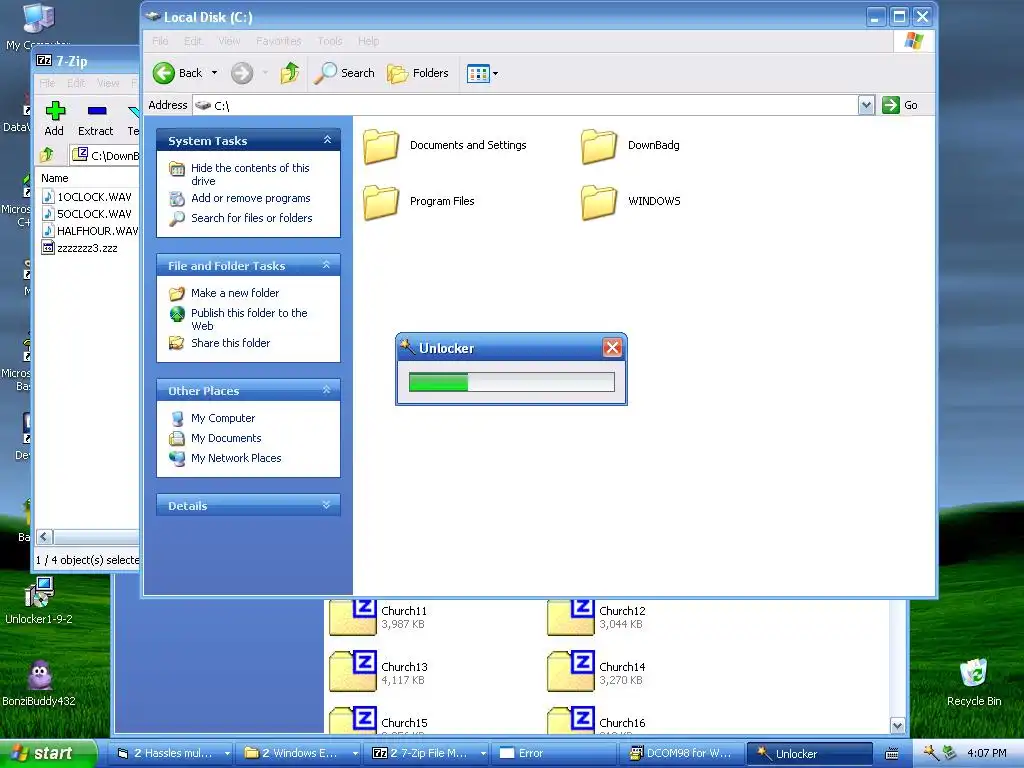1024x768 pixels.
Task: Open the File menu in 7-Zip
Action: (47, 83)
